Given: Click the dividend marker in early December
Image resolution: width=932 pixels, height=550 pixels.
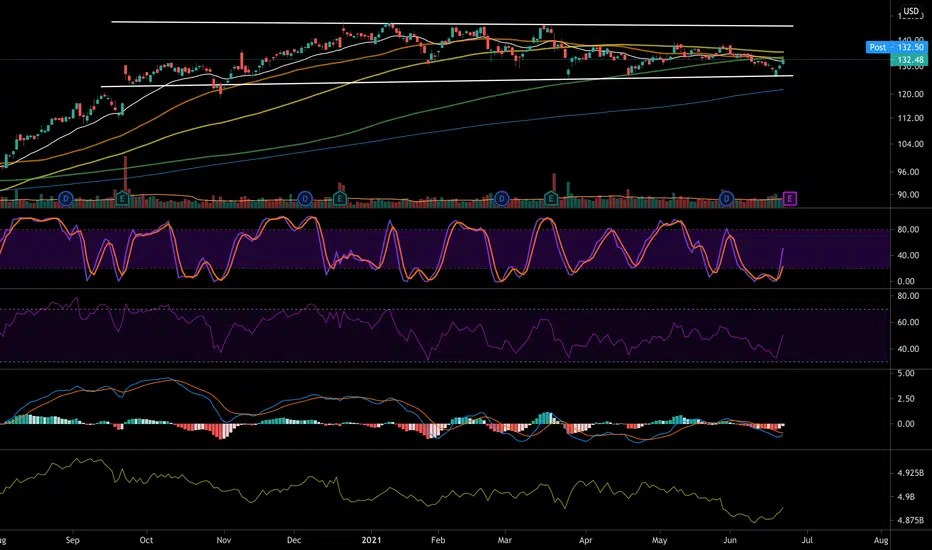Looking at the screenshot, I should (305, 198).
